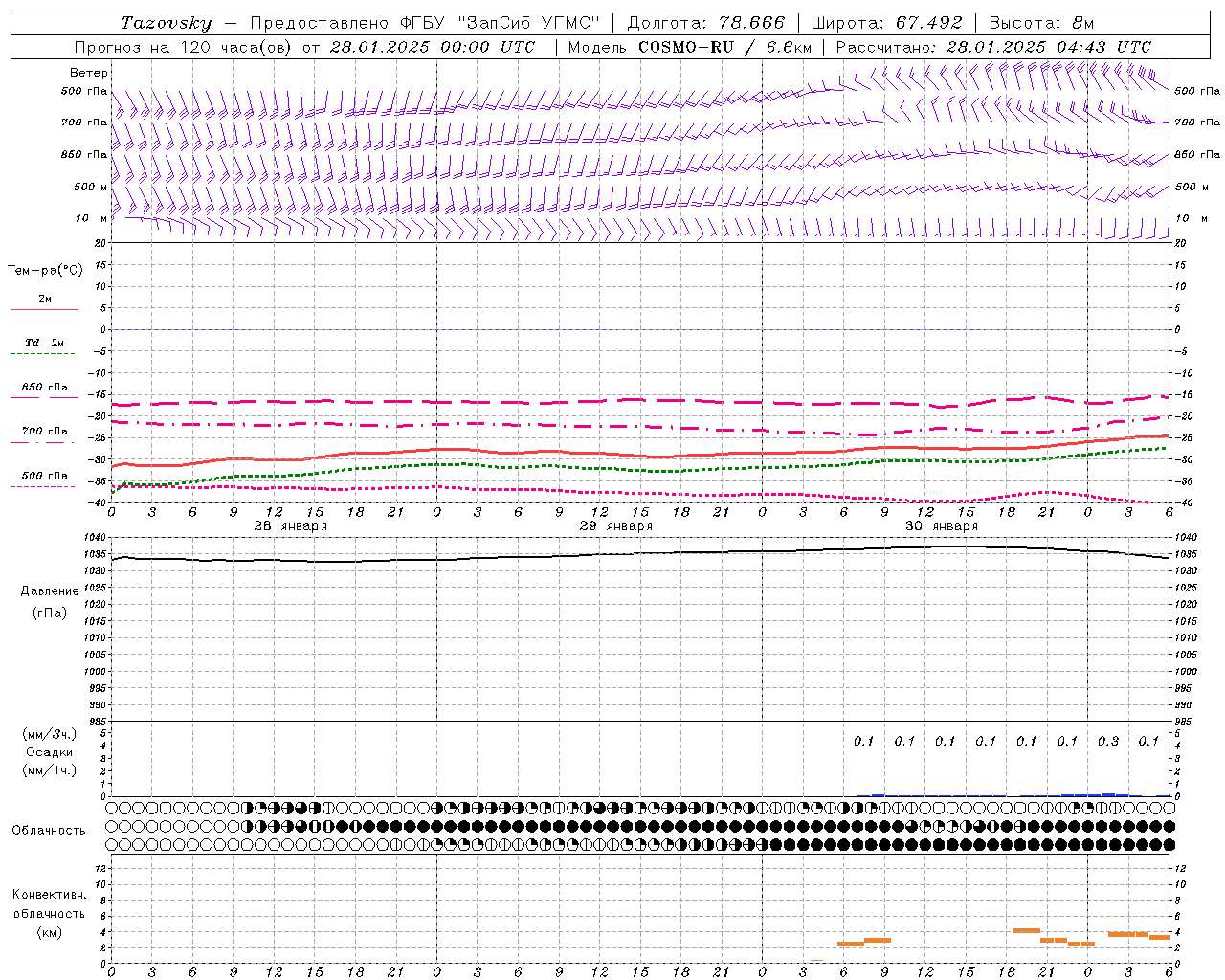Viewport: 1225px width, 980px height.
Task: Click the 'Модель COSMO-RU / 6.6км' text
Action: (x=689, y=47)
